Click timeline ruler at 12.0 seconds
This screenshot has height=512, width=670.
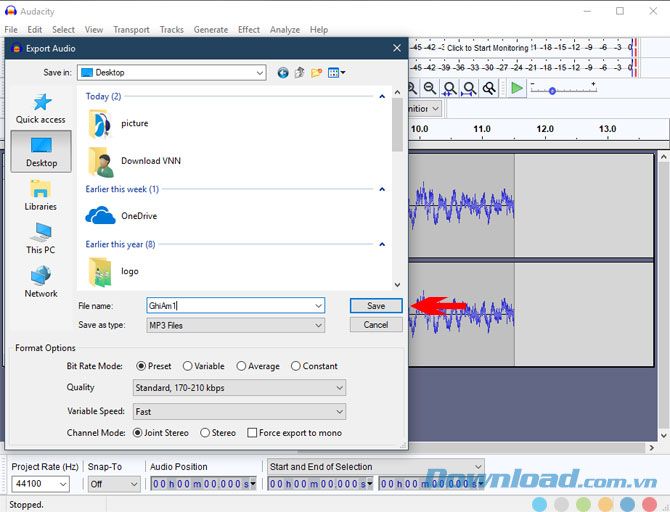click(545, 129)
